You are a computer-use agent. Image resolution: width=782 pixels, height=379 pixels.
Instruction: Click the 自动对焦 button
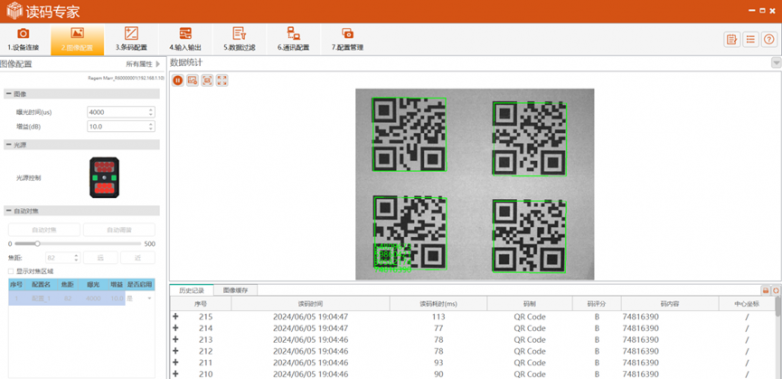(x=44, y=230)
